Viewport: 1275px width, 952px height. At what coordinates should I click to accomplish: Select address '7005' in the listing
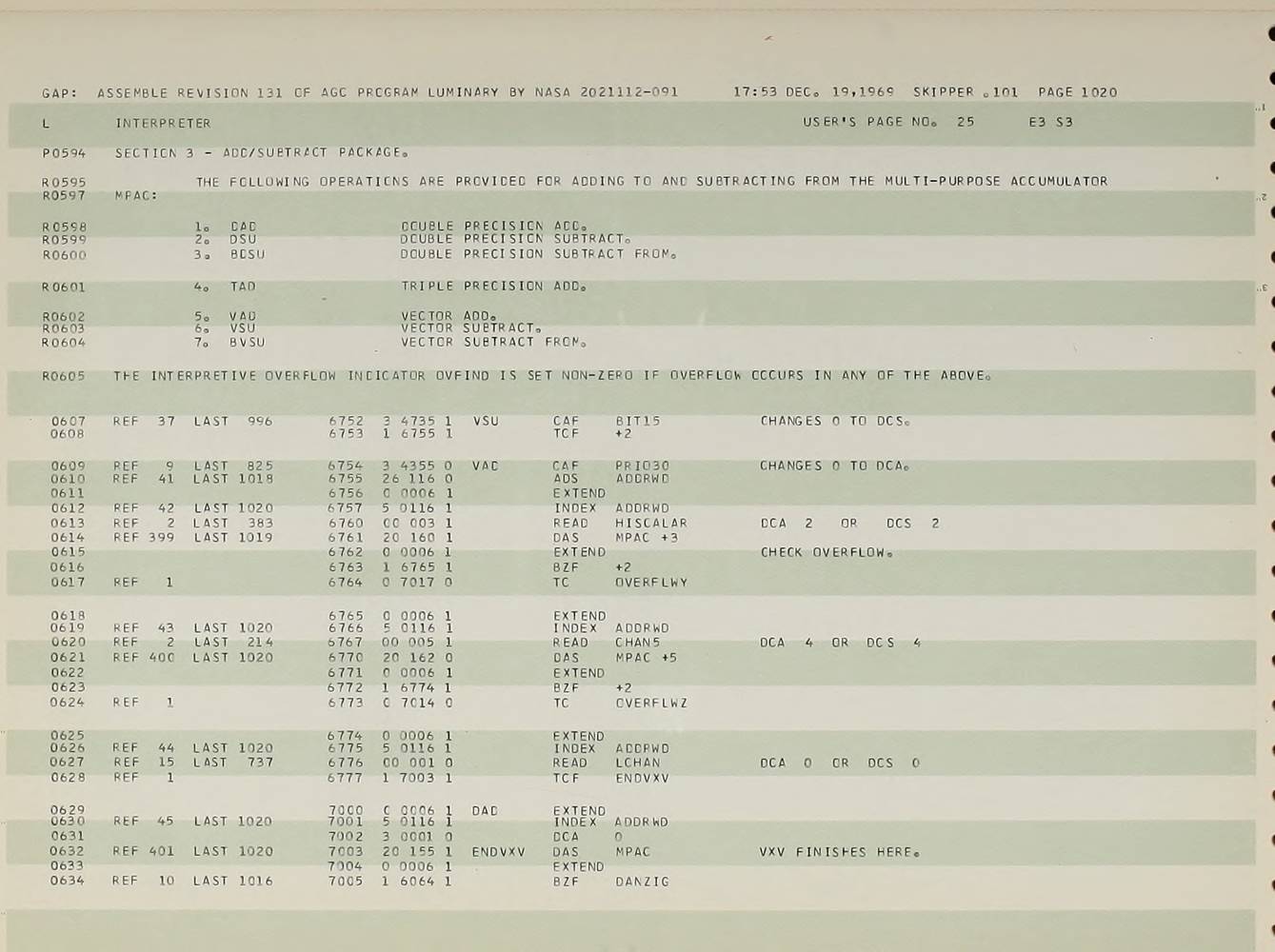(346, 882)
